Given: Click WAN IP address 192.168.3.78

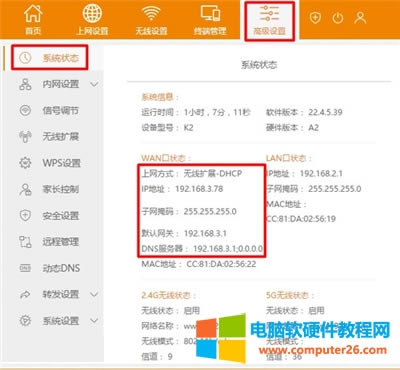Looking at the screenshot, I should [x=199, y=189].
